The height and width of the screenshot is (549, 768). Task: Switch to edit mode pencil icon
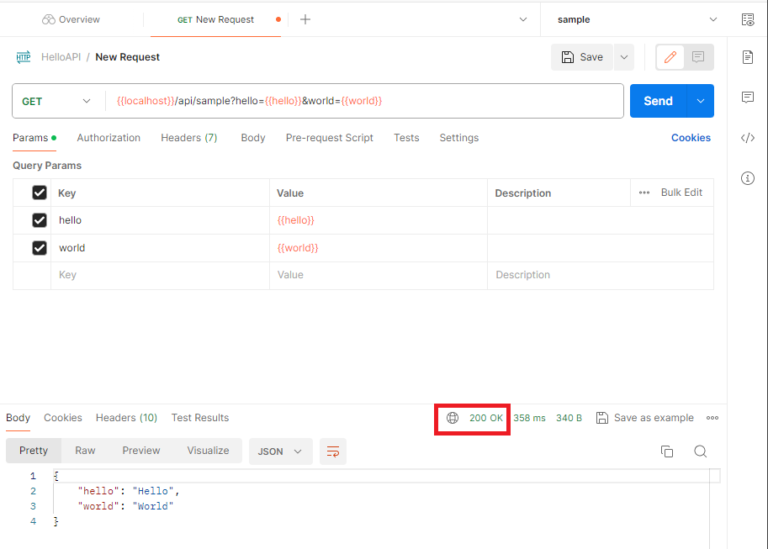click(x=670, y=57)
